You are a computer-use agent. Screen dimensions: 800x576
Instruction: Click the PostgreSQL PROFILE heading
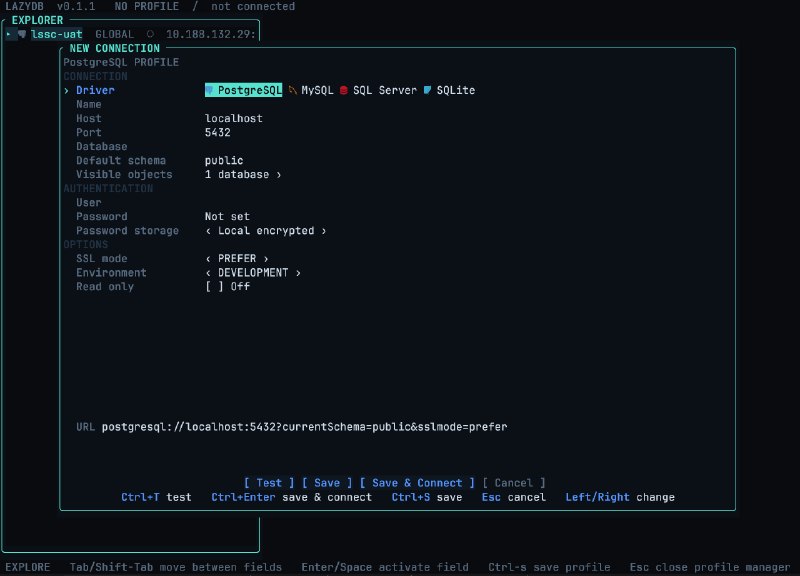click(x=121, y=62)
